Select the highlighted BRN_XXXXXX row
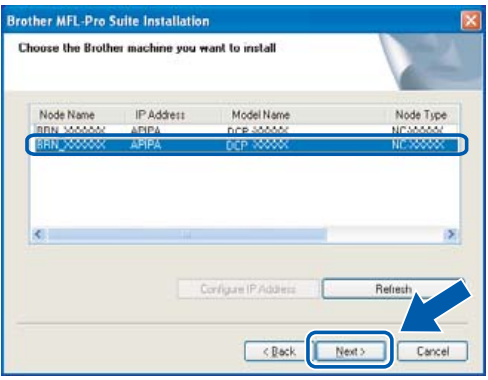Screen dimensions: 488x380 click(247, 145)
